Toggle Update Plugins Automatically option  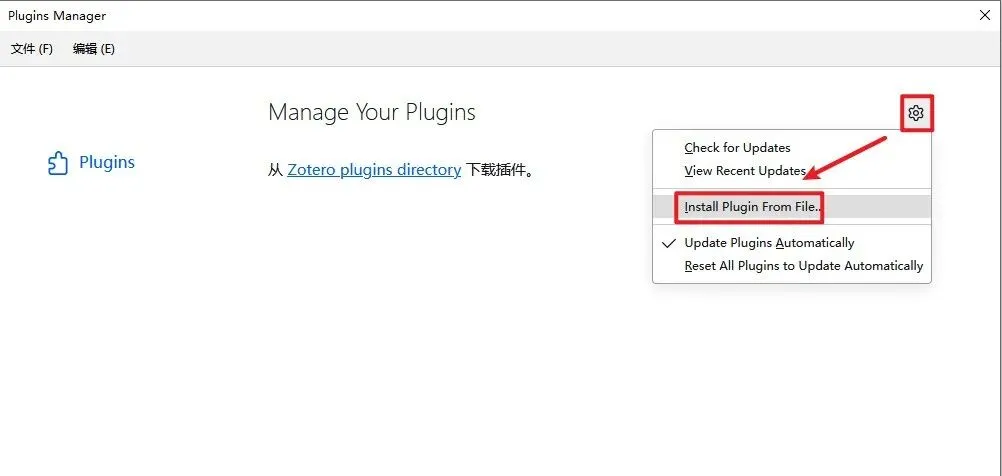[769, 243]
